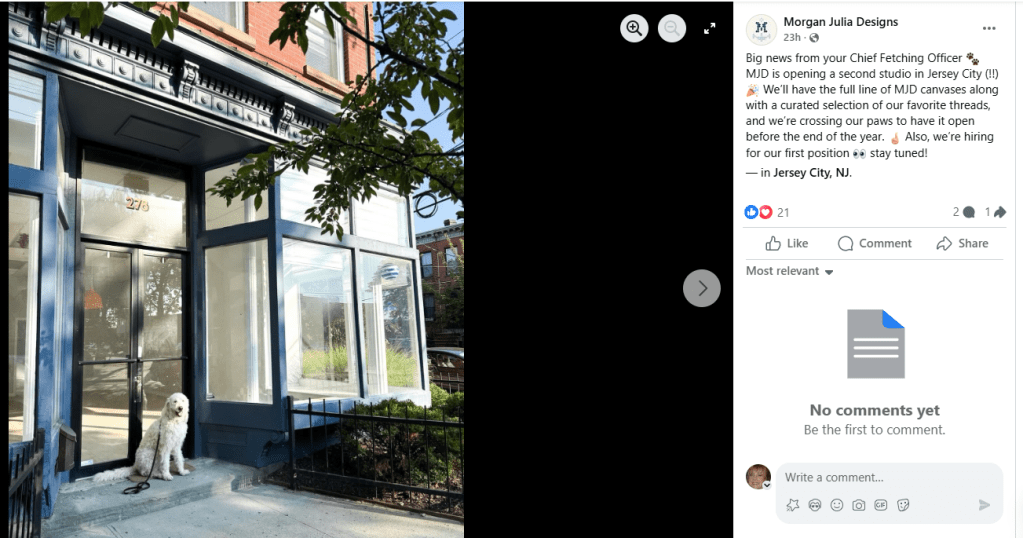Open the Jersey City, NJ location link
Viewport: 1023px width, 538px height.
(x=812, y=173)
